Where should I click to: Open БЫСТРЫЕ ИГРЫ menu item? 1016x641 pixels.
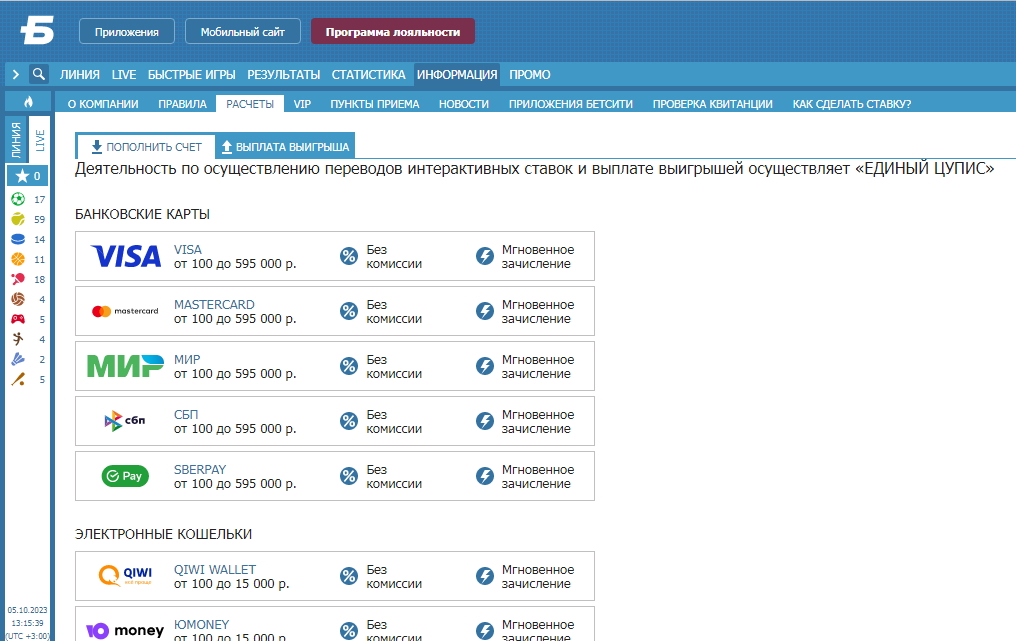(191, 75)
